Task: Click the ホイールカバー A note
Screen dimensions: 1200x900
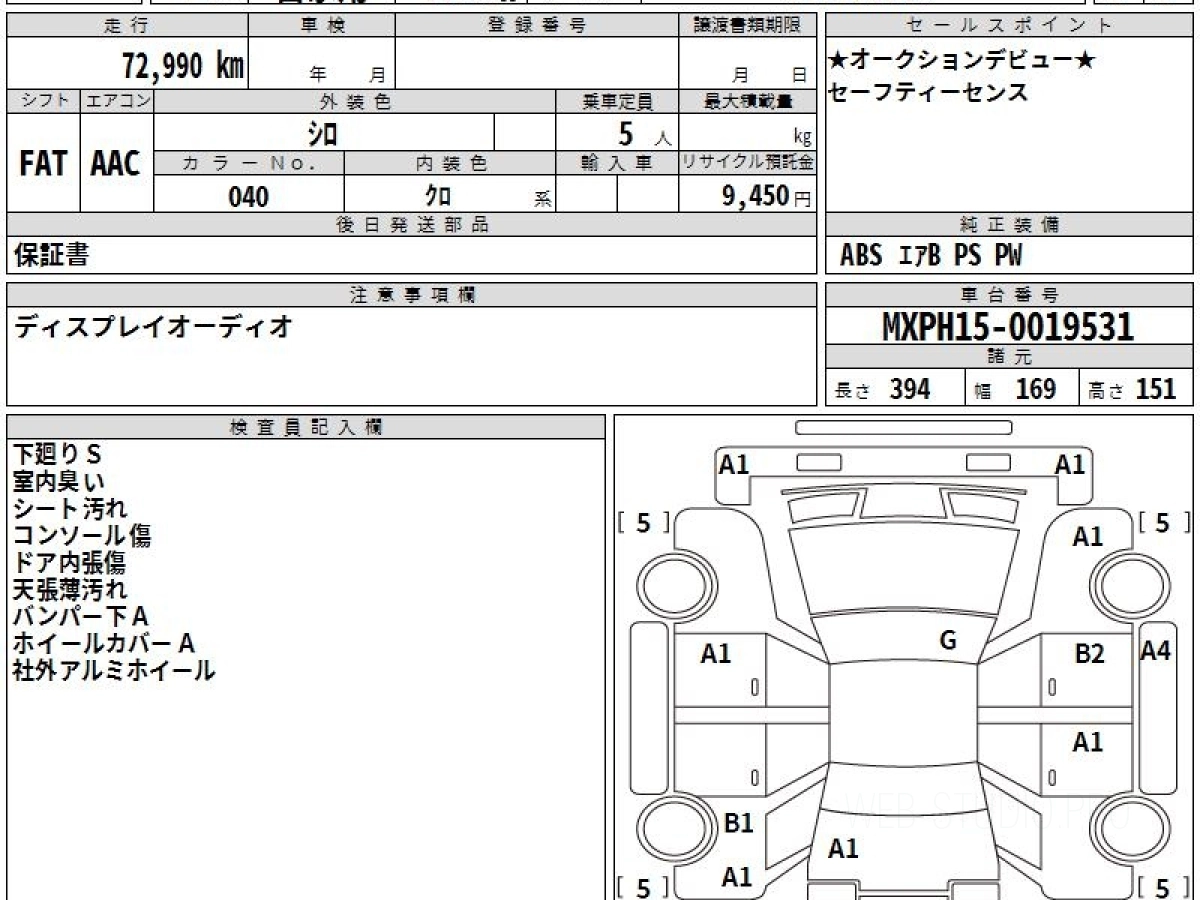Action: (x=103, y=643)
